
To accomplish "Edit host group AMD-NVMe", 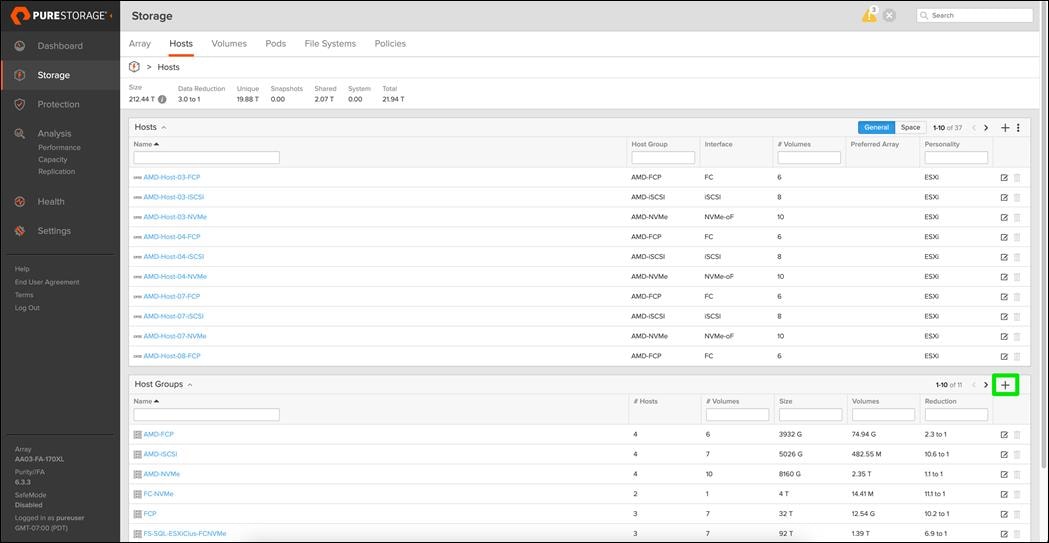I will coord(1004,474).
